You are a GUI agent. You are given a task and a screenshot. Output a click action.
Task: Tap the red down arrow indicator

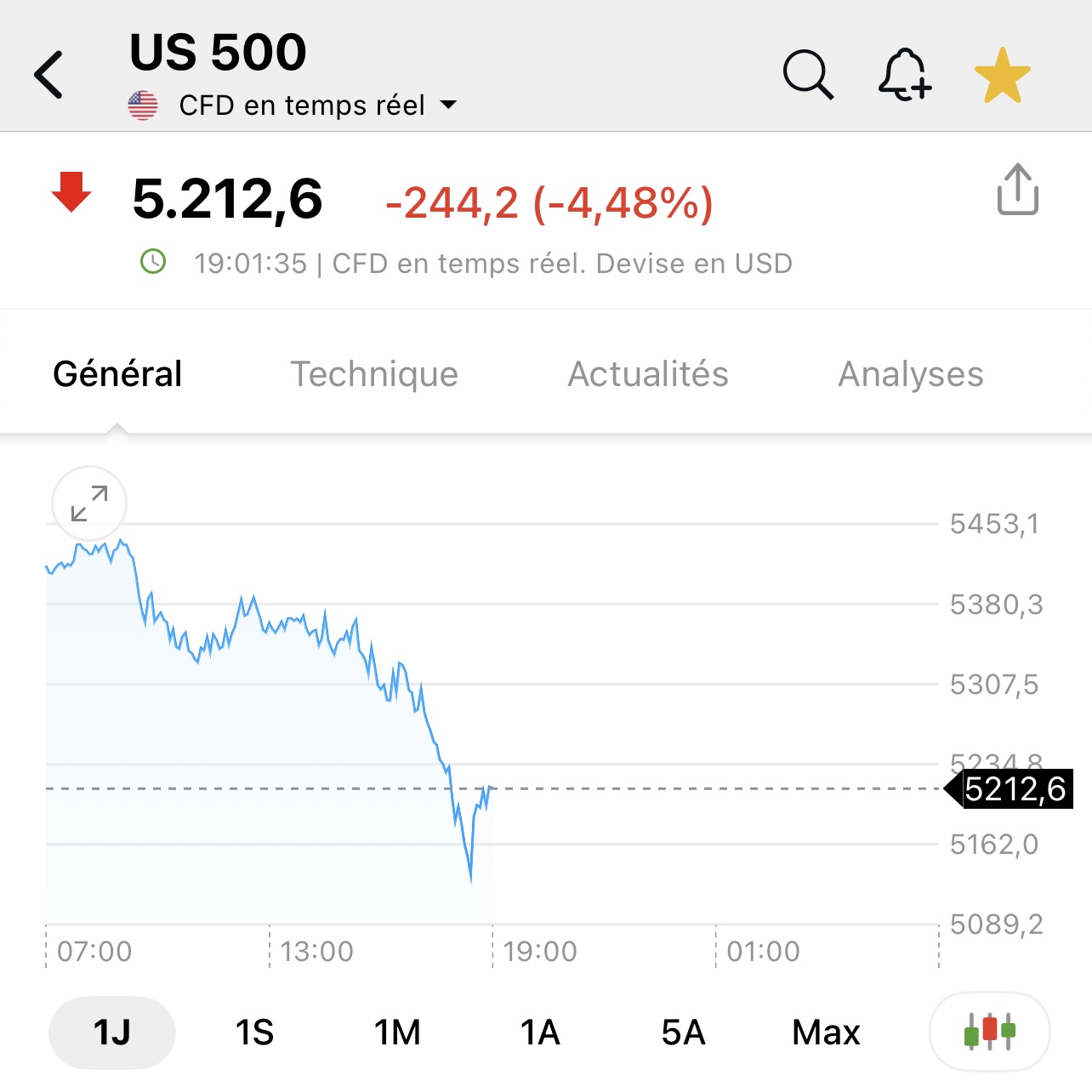point(71,192)
